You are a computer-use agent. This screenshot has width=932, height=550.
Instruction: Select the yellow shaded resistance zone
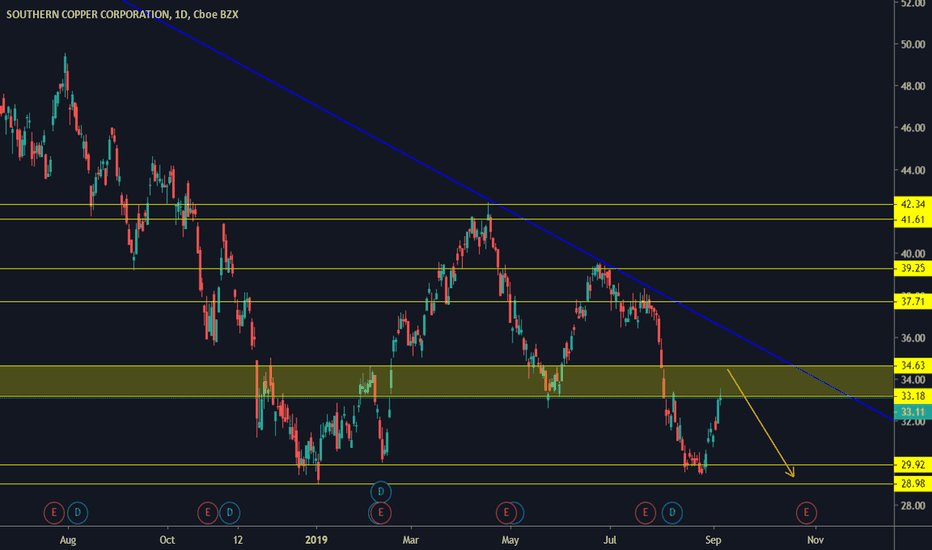coord(447,381)
